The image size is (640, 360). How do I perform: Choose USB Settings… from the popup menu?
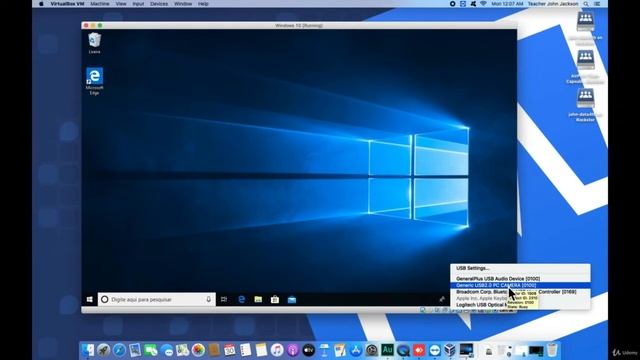[x=473, y=268]
